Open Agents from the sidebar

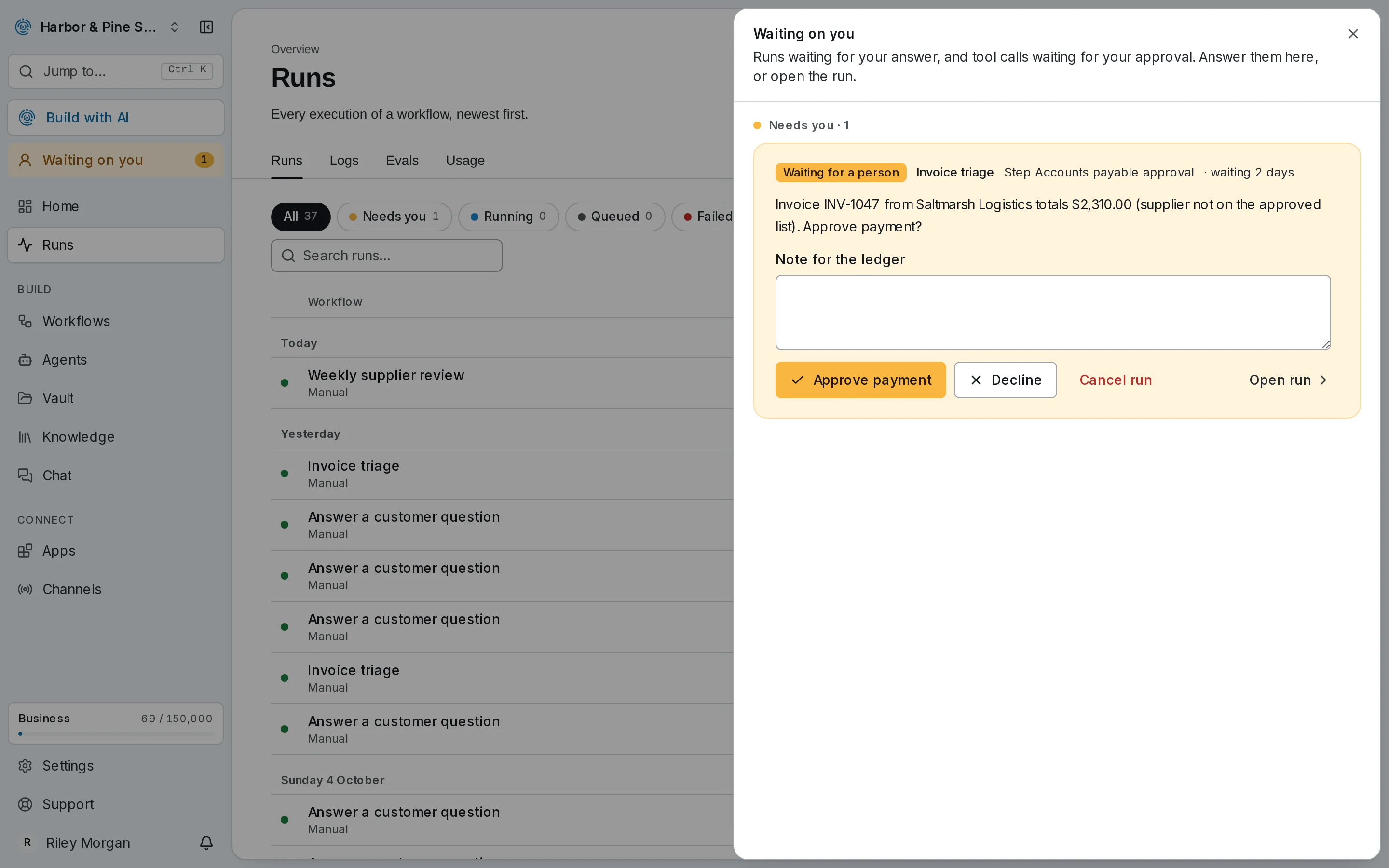[115, 360]
